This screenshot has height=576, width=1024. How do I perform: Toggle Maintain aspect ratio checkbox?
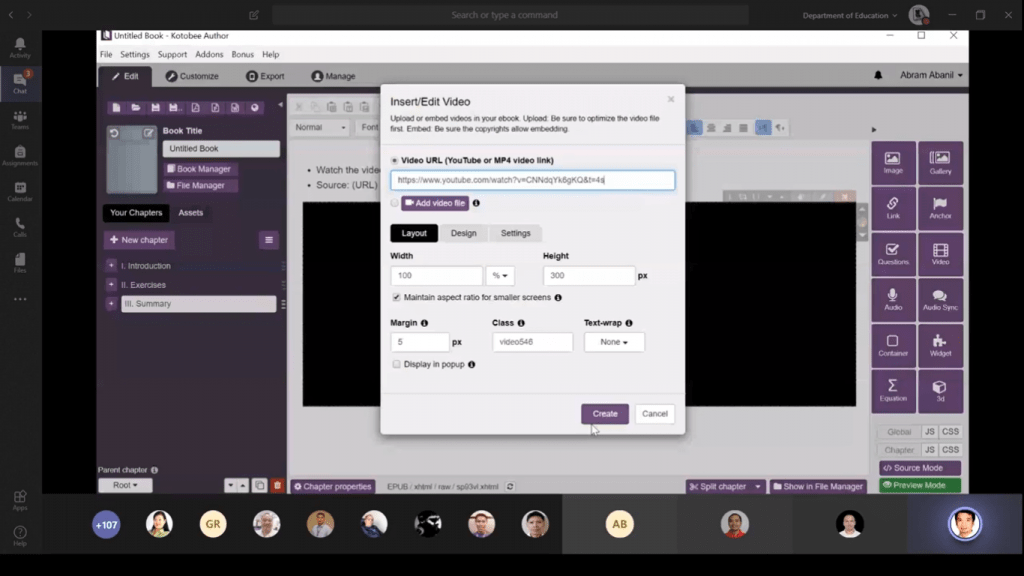(x=396, y=297)
